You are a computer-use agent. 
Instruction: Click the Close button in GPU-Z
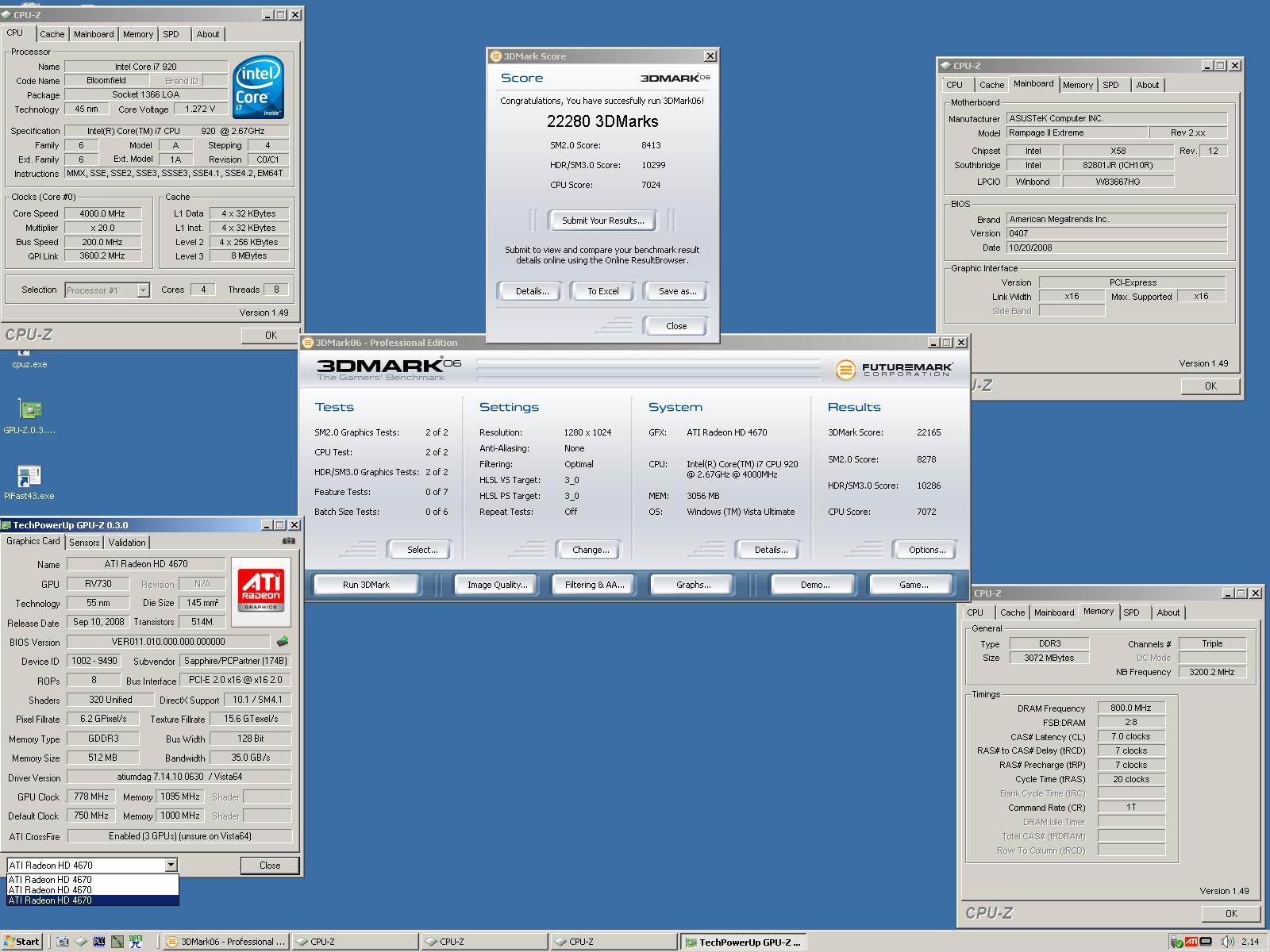coord(270,866)
